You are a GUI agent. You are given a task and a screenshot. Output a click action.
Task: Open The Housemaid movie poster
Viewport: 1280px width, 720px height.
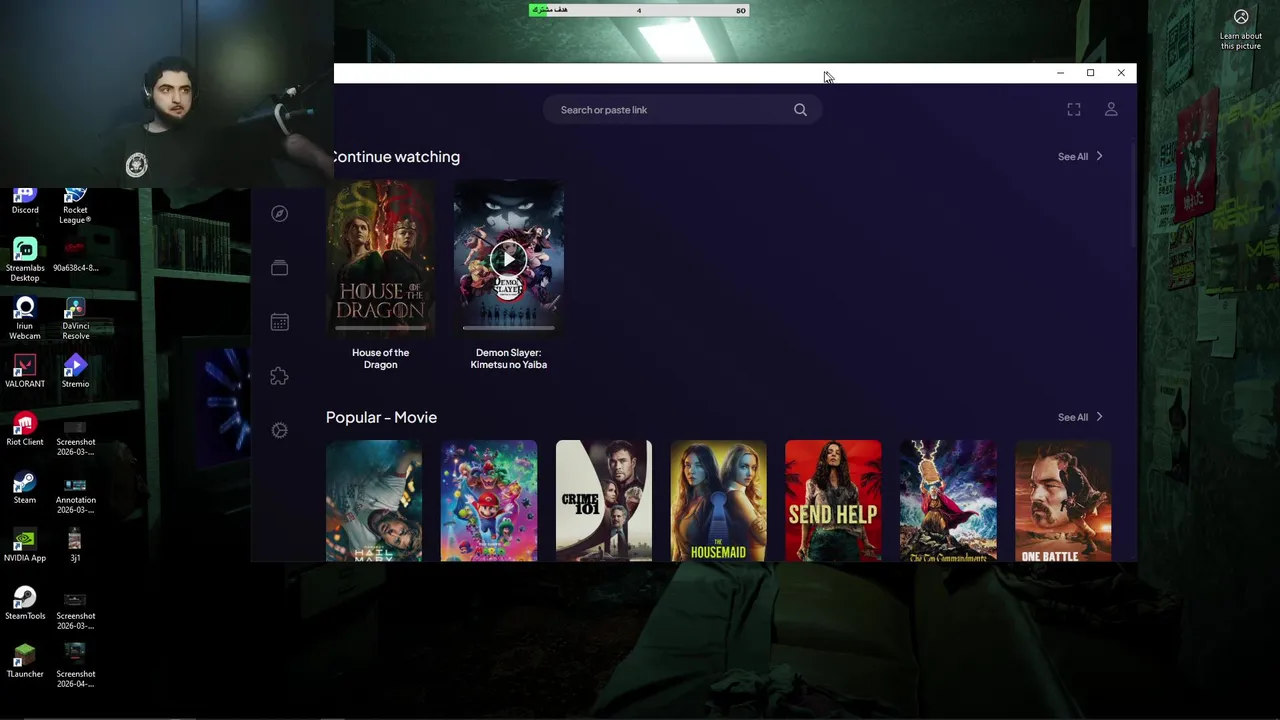[719, 501]
